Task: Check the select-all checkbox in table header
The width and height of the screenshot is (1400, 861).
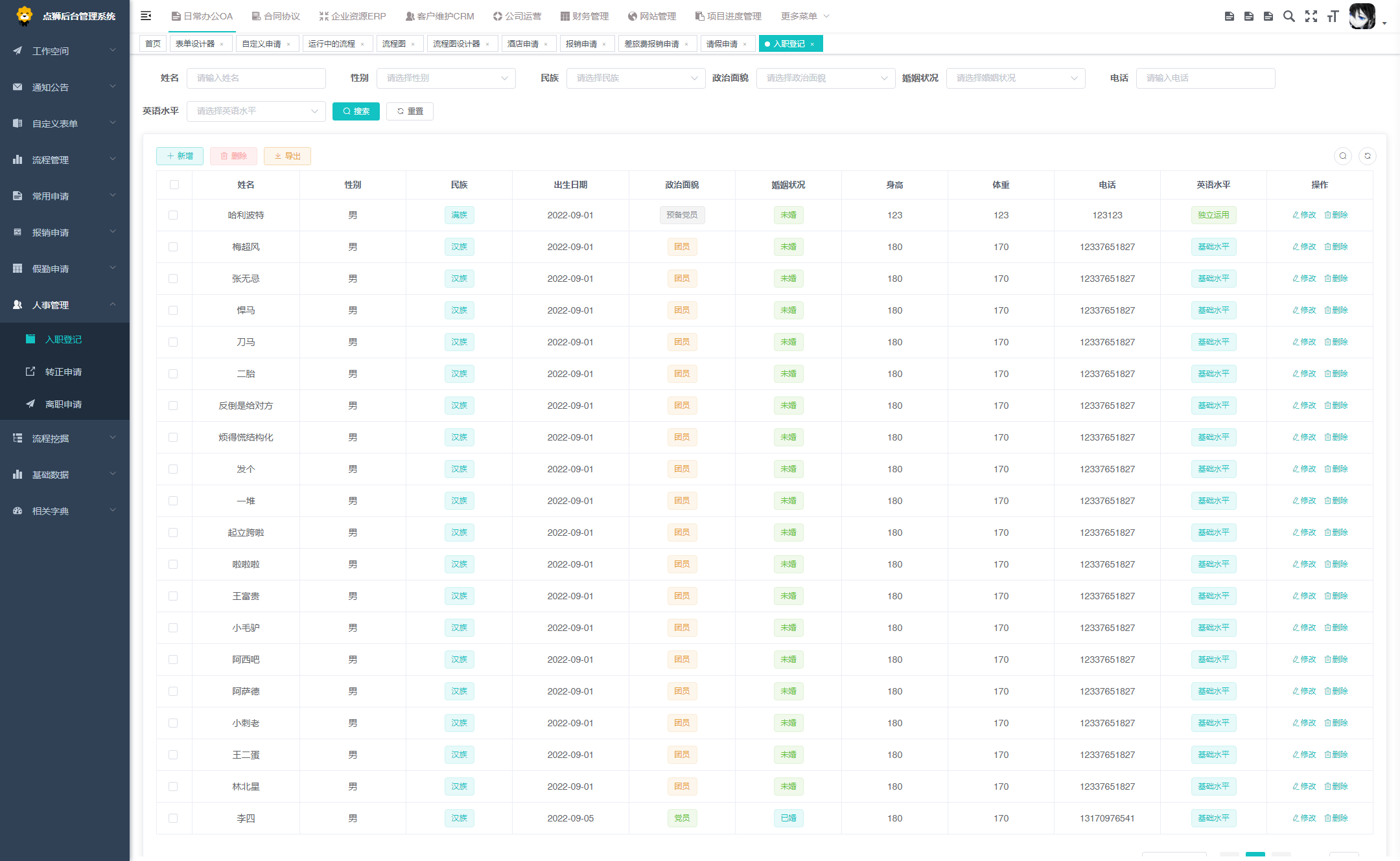Action: click(x=174, y=185)
